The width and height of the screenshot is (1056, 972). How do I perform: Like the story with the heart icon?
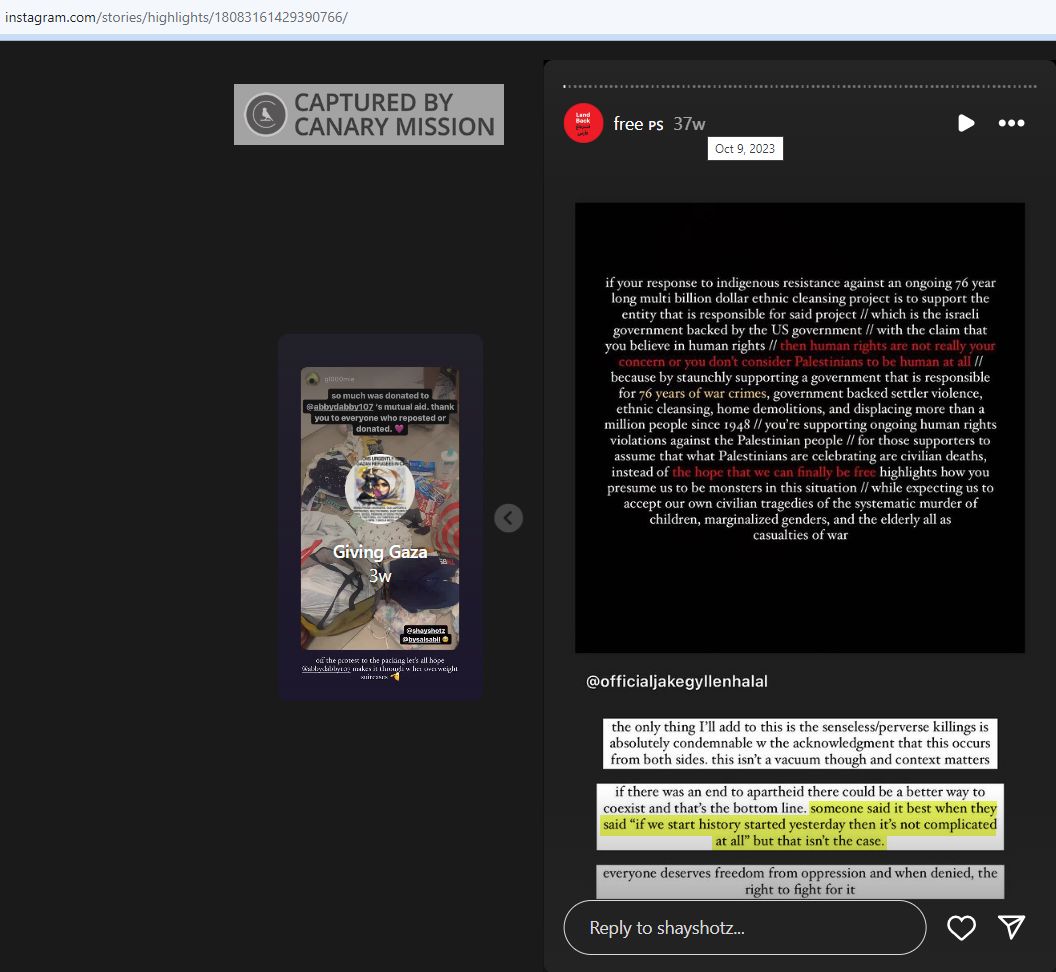[961, 928]
